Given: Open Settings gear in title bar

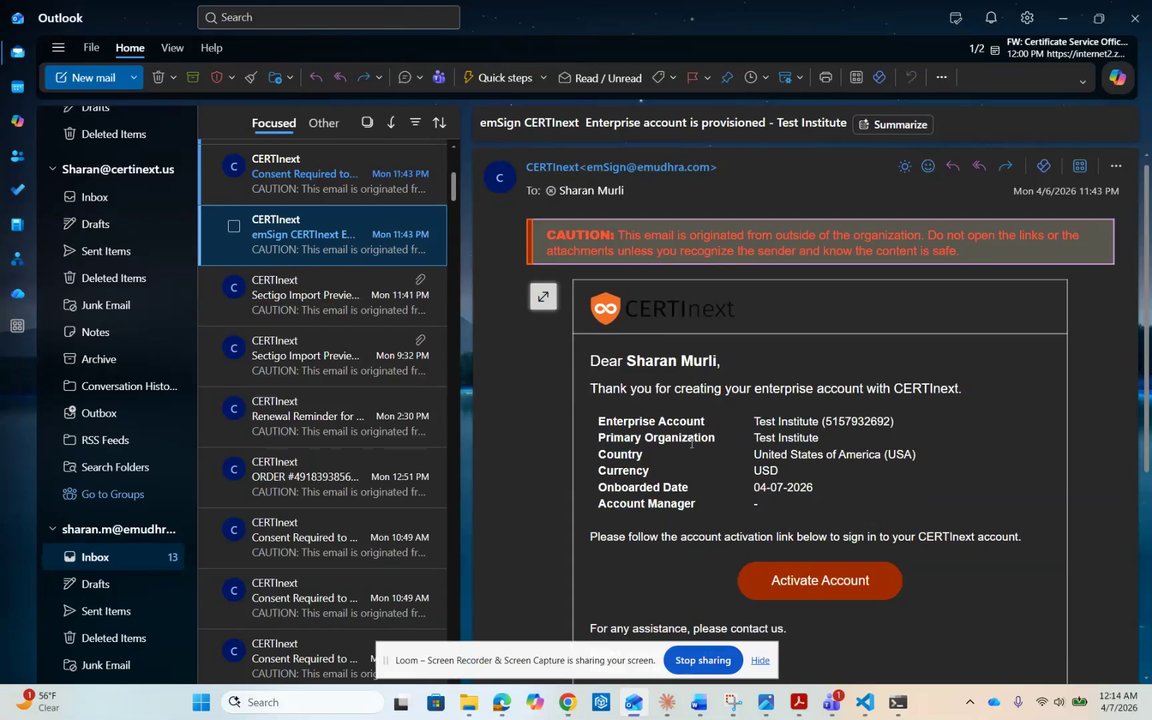Looking at the screenshot, I should 1027,18.
